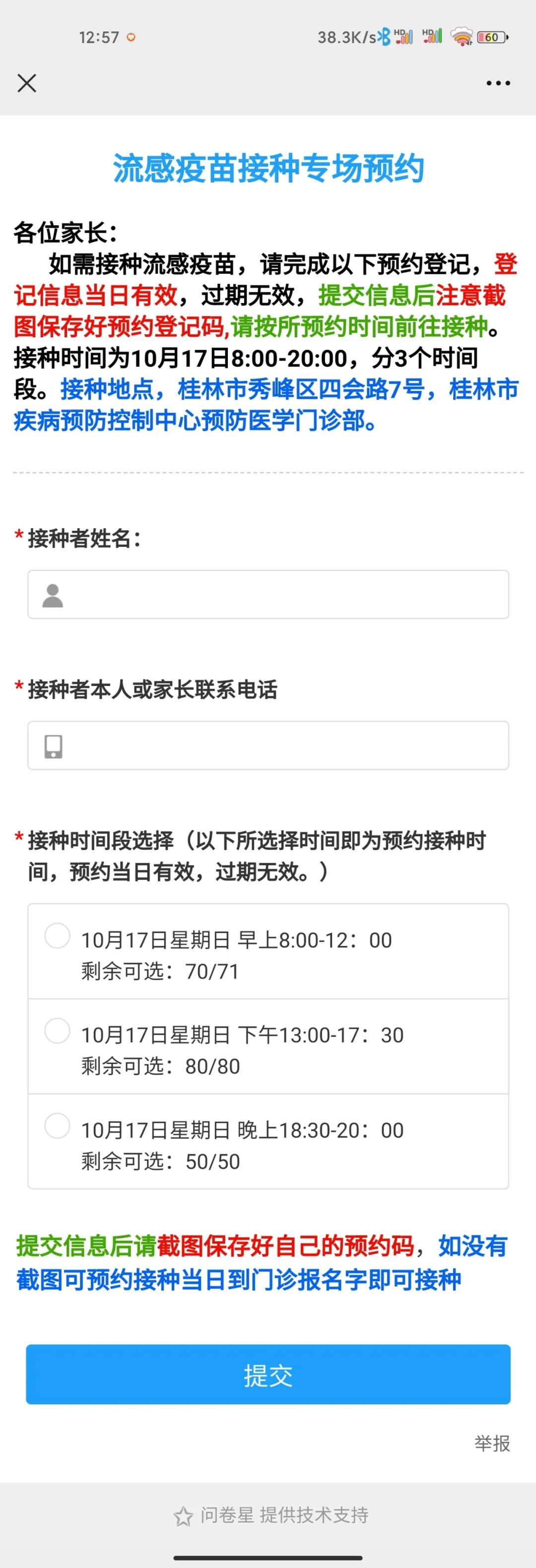Tap the 流感疫苗接种专场预约 title
This screenshot has height=1568, width=536.
tap(268, 169)
